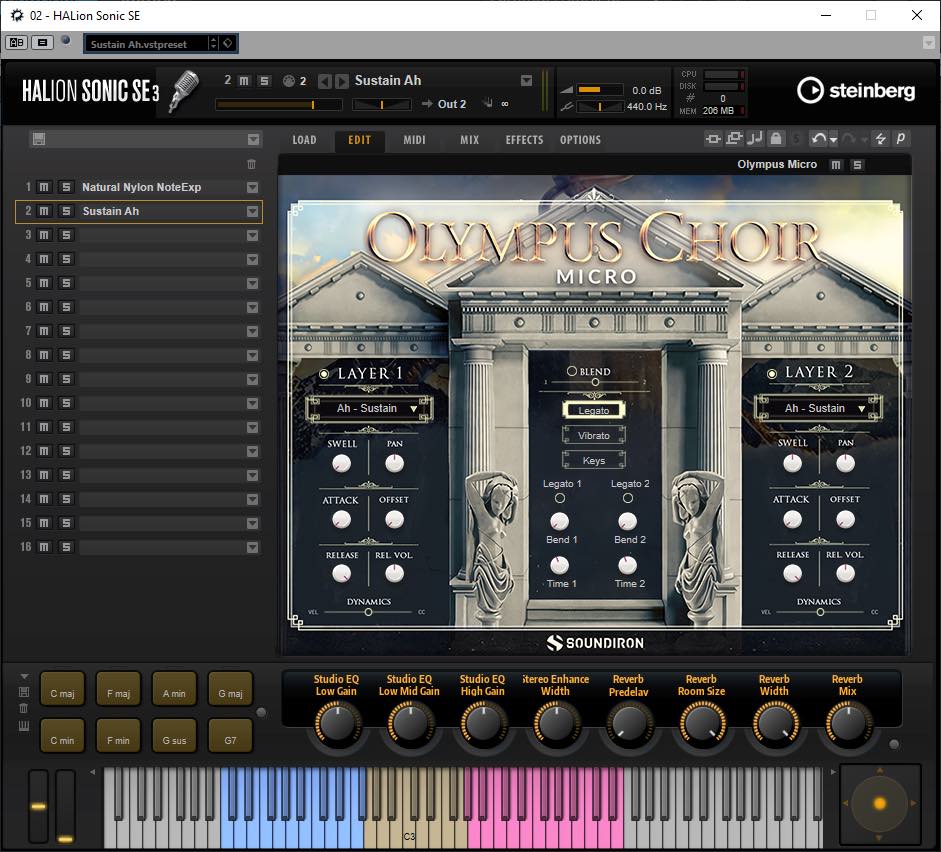Switch to the LOAD tab

coord(304,140)
